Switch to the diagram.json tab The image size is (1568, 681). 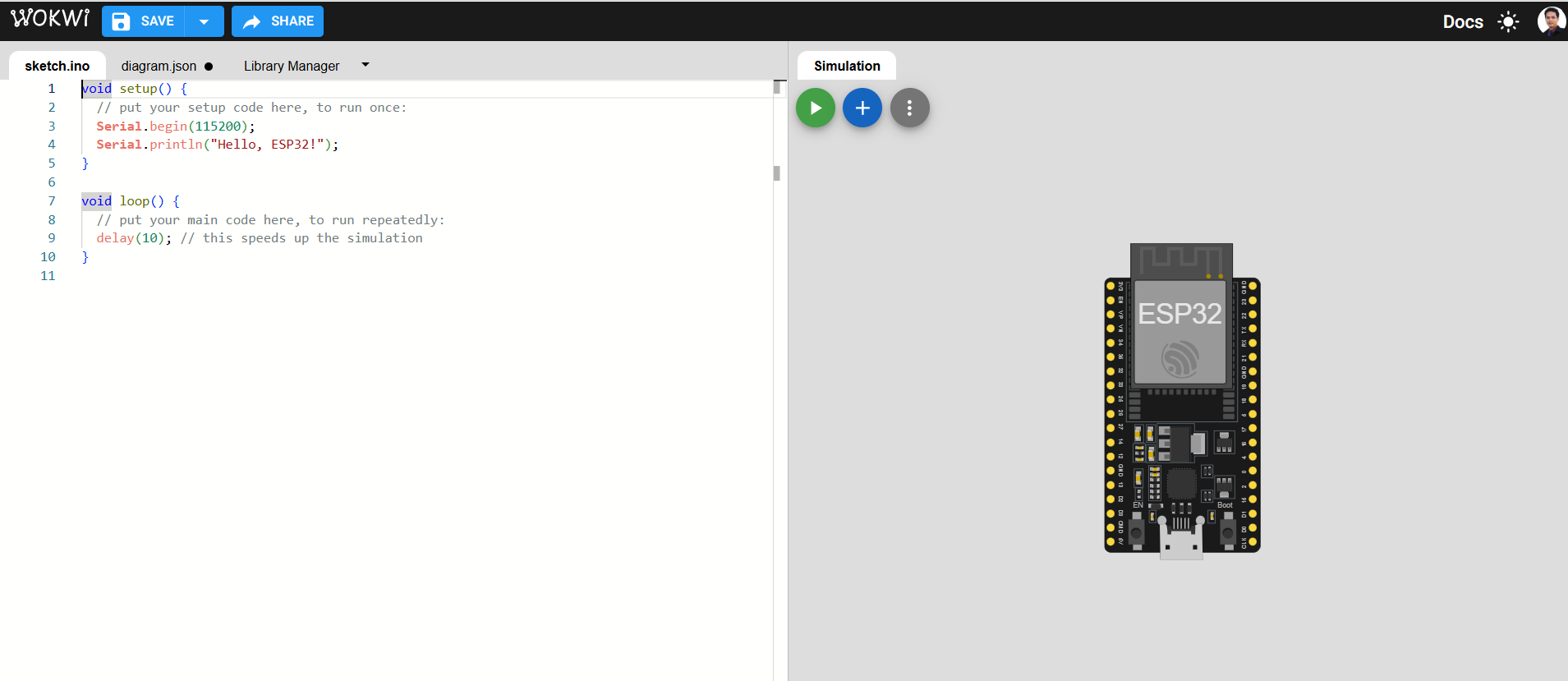tap(159, 66)
